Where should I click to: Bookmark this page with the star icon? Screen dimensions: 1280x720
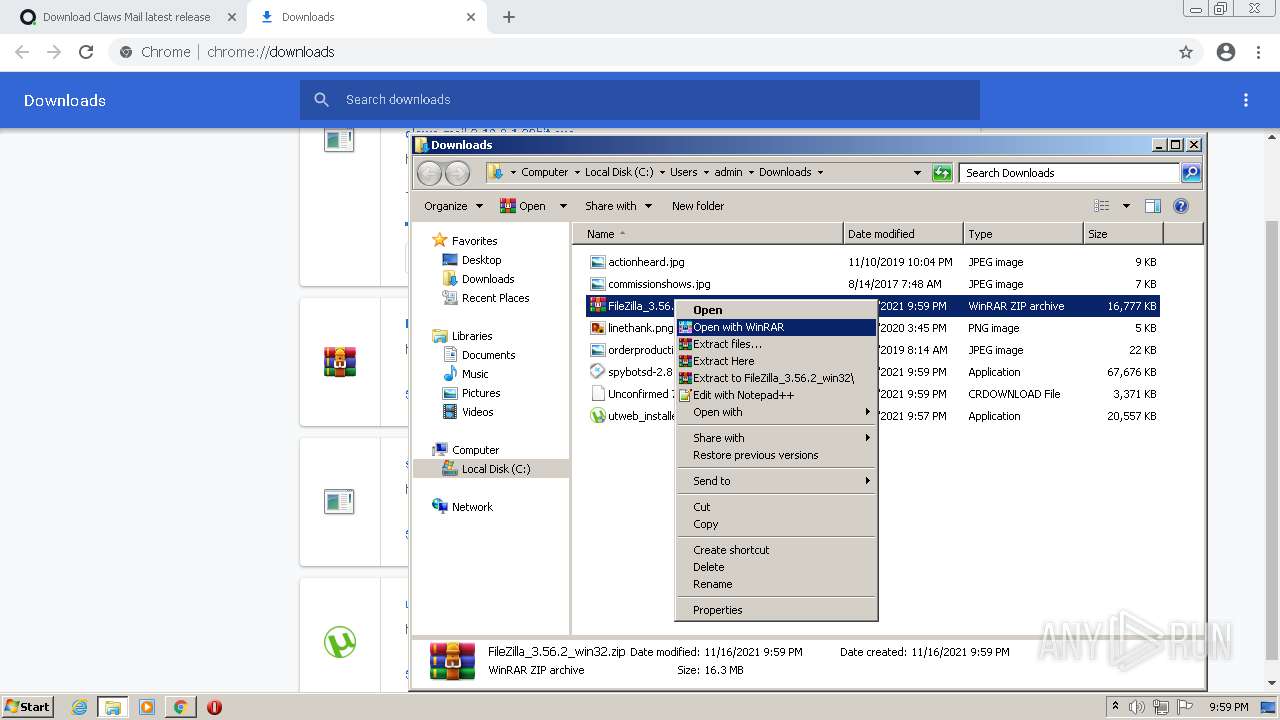point(1186,52)
